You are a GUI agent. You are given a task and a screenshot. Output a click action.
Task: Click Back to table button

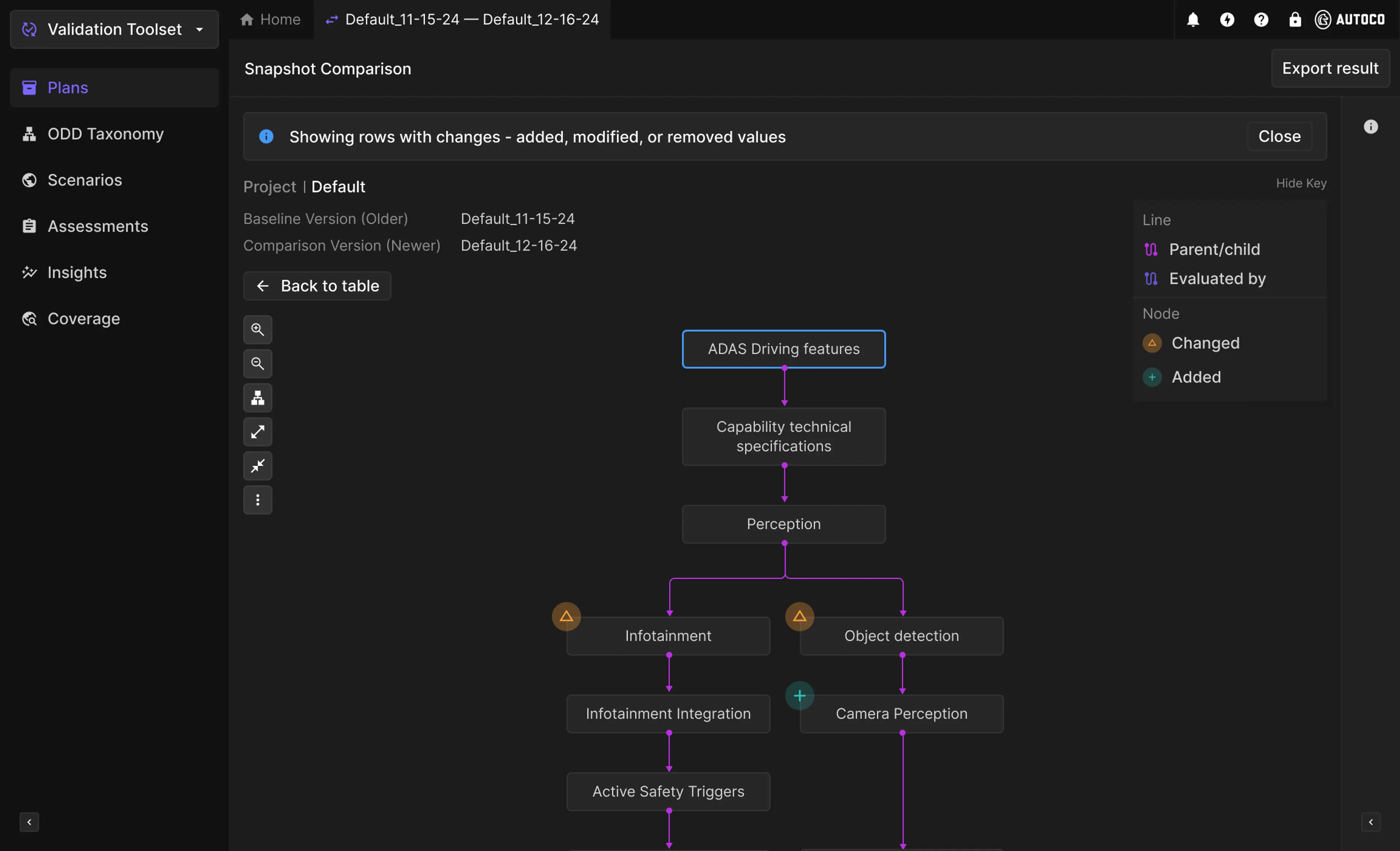(317, 286)
